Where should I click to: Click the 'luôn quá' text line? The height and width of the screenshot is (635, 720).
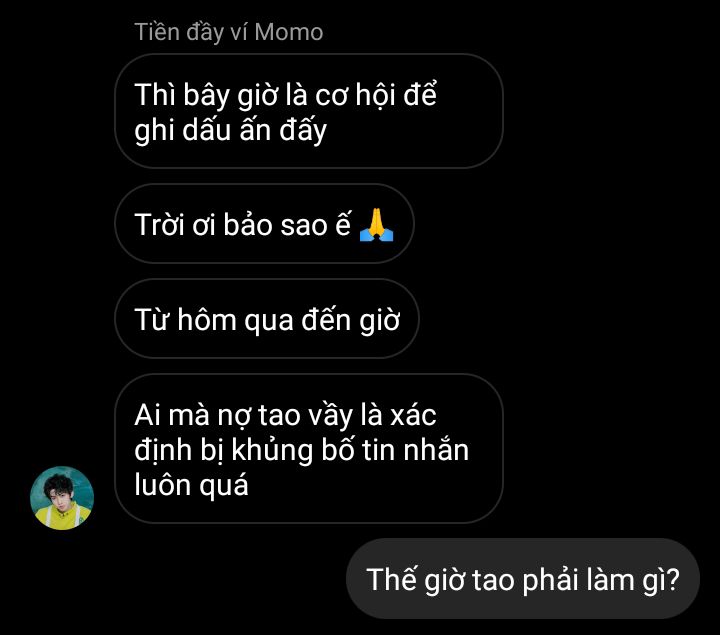click(191, 485)
